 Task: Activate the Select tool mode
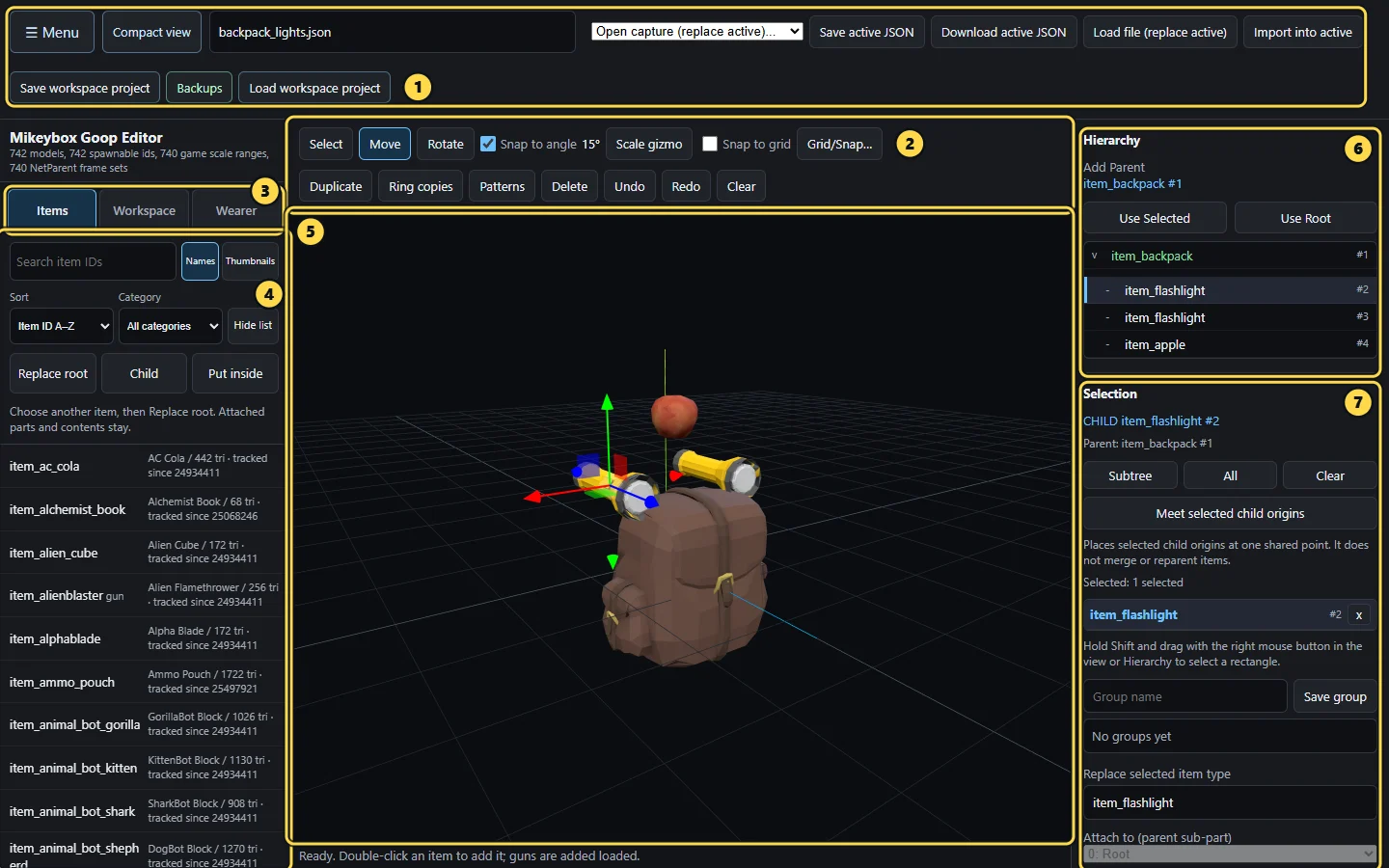coord(326,144)
